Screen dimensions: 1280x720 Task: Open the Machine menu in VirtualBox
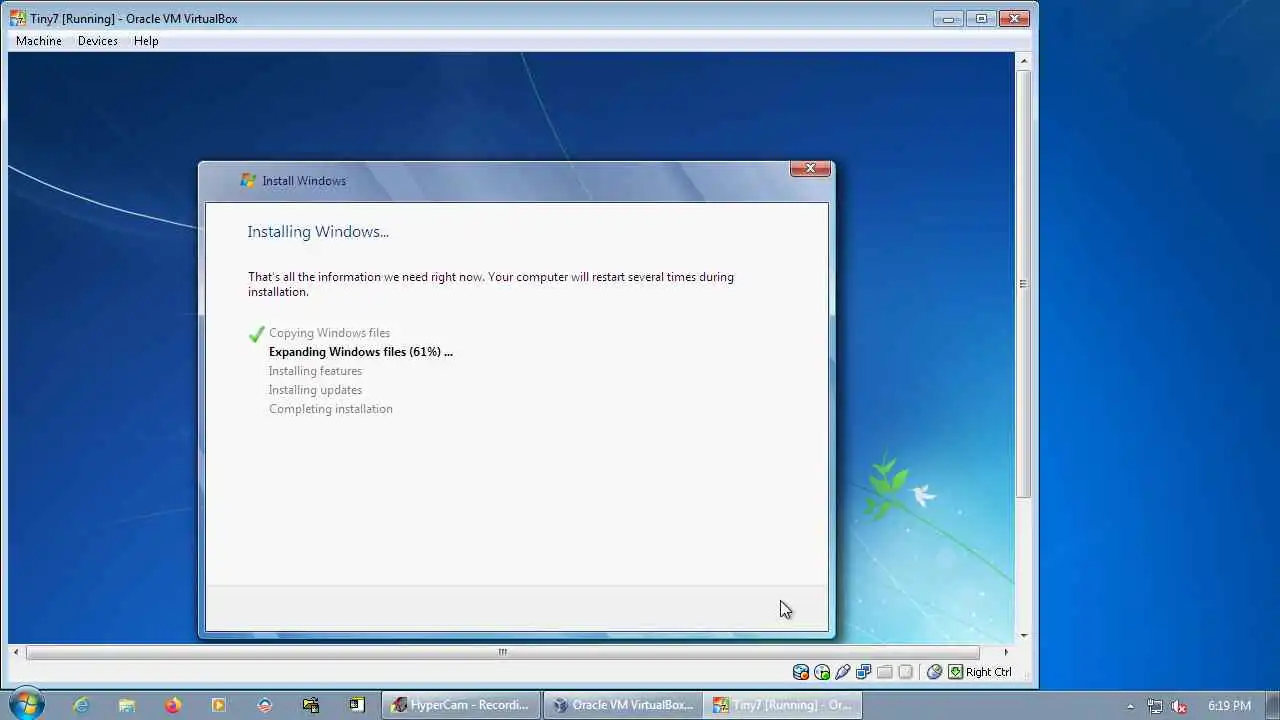(x=39, y=41)
